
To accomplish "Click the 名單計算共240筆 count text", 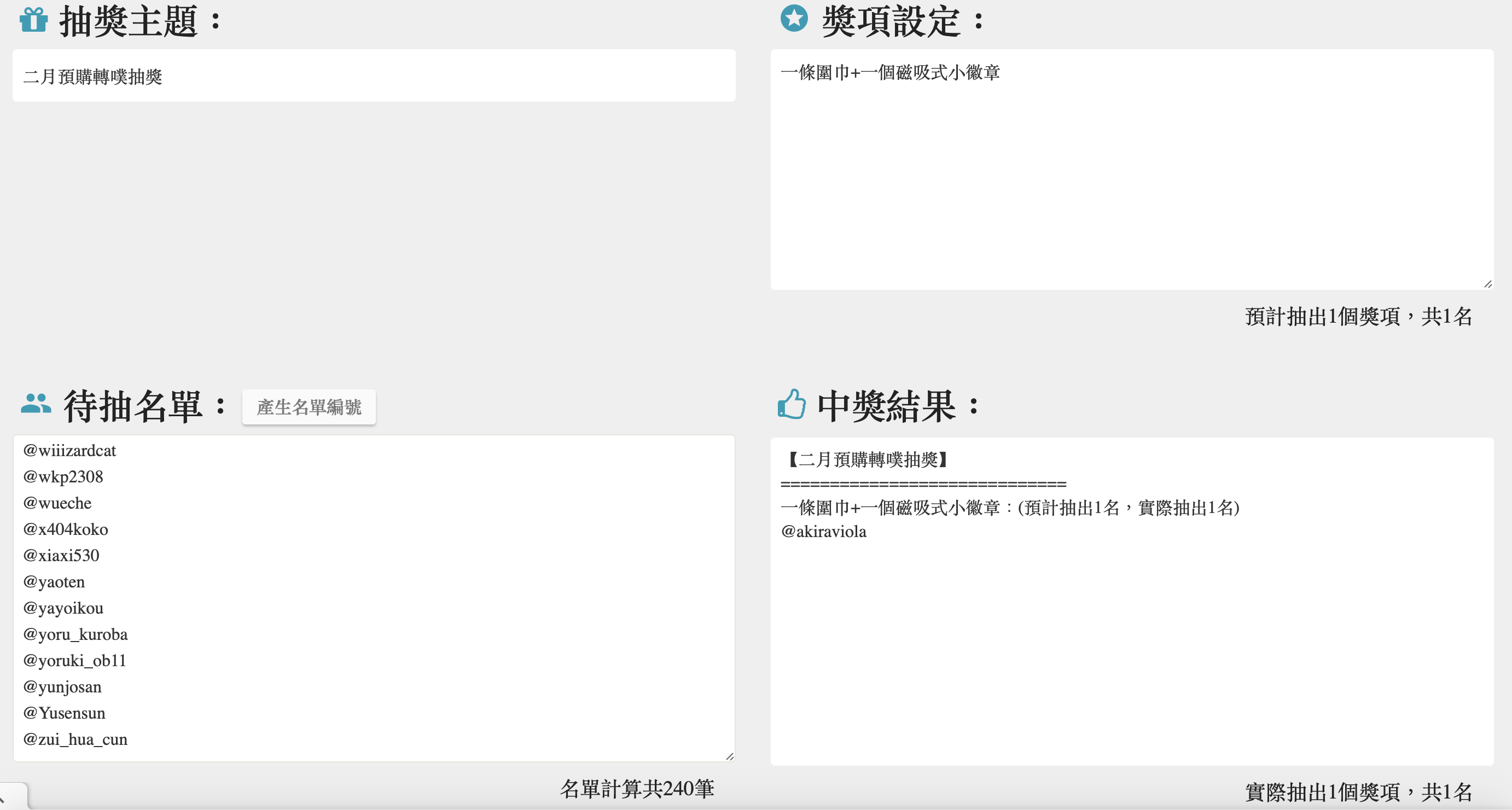I will click(637, 789).
